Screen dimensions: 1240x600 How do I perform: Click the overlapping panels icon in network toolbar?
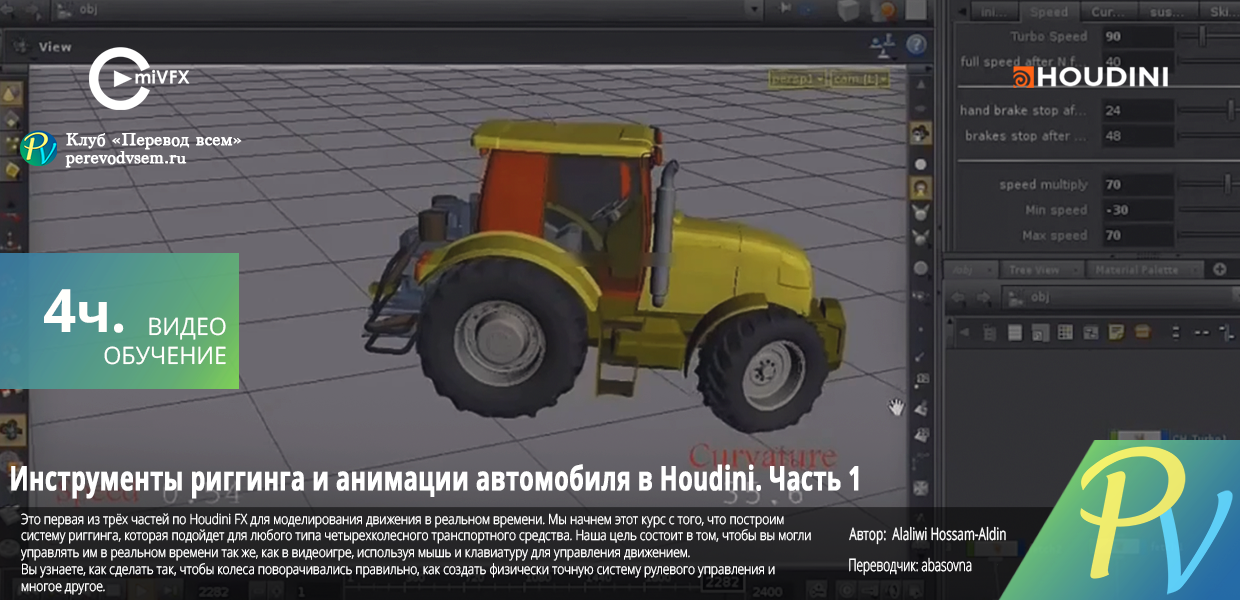pos(1041,331)
